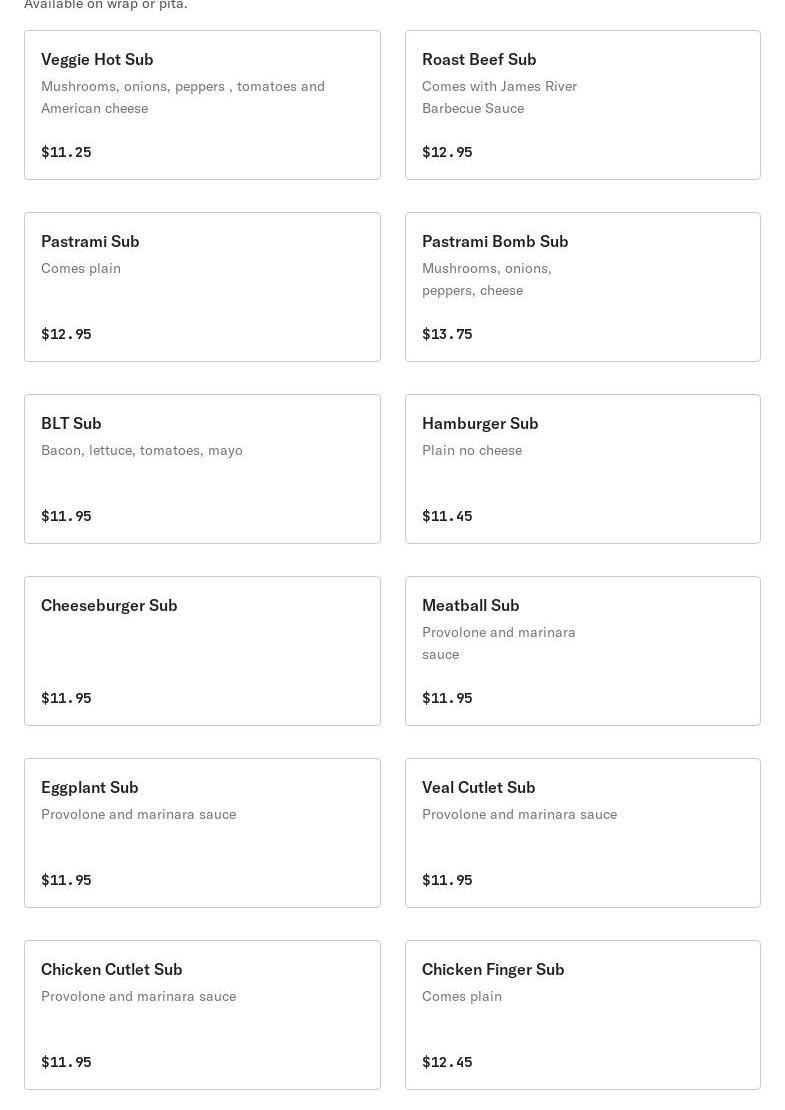This screenshot has height=1110, width=785.
Task: Click the Meatball Sub description text
Action: coord(498,643)
